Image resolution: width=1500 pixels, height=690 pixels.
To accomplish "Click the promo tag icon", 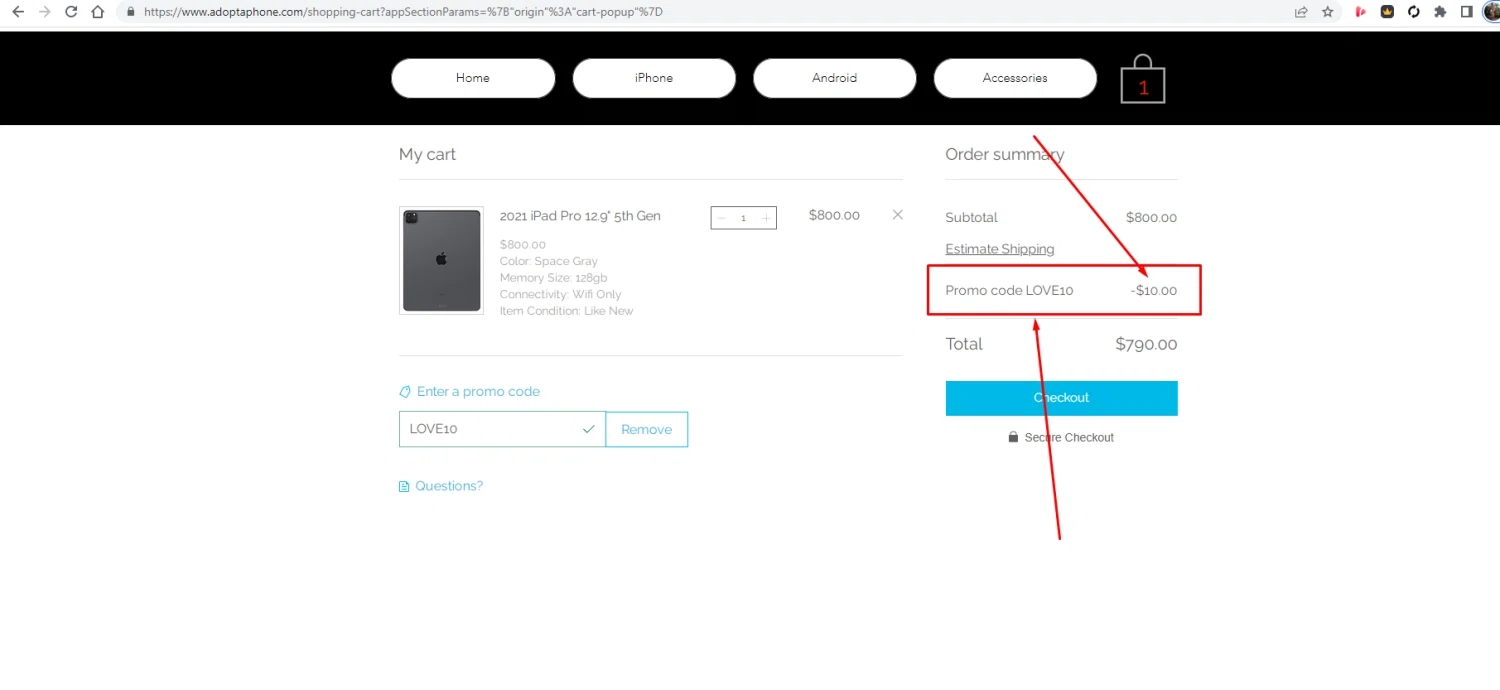I will (x=405, y=392).
